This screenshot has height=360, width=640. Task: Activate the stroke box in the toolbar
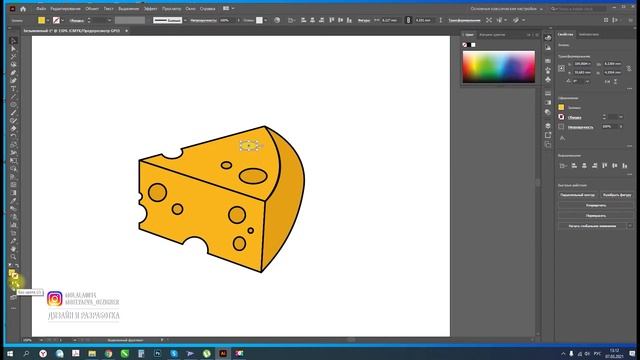pos(16,276)
